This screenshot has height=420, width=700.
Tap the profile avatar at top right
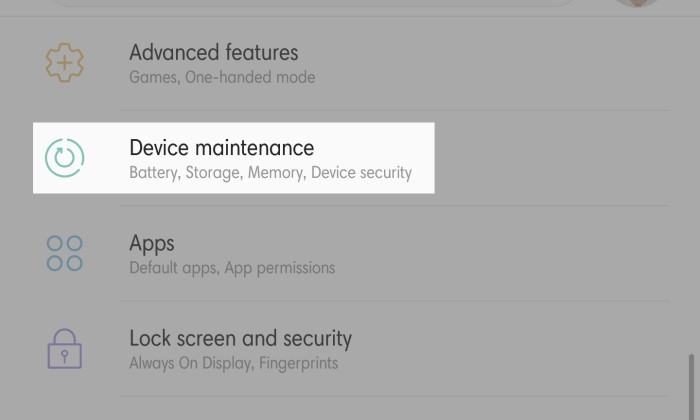click(x=637, y=4)
